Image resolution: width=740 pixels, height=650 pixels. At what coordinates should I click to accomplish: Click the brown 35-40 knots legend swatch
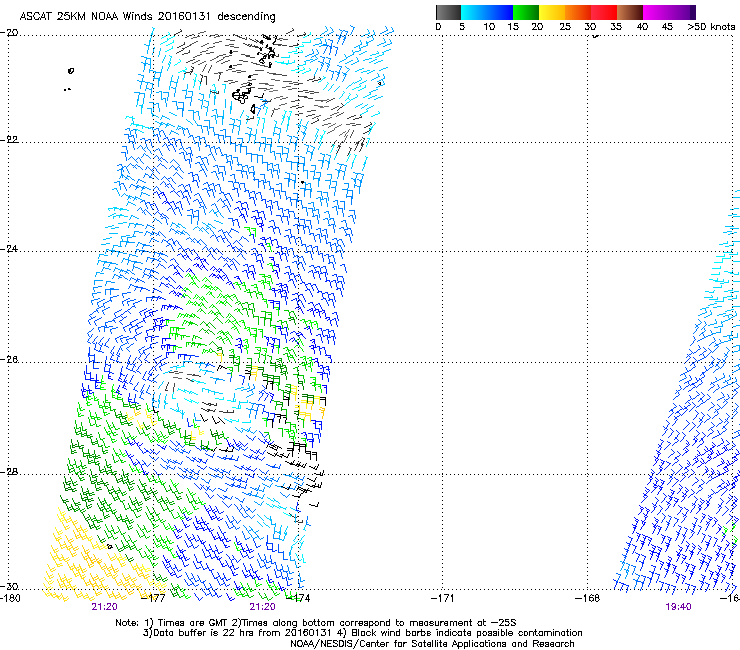pyautogui.click(x=630, y=12)
